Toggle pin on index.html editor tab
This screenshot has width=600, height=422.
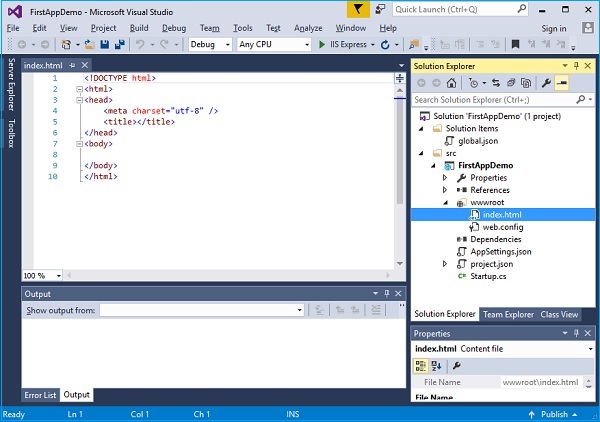pyautogui.click(x=72, y=65)
